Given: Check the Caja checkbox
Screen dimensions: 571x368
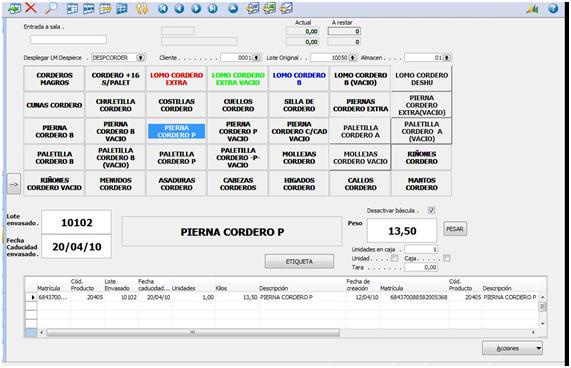Looking at the screenshot, I should pos(447,258).
